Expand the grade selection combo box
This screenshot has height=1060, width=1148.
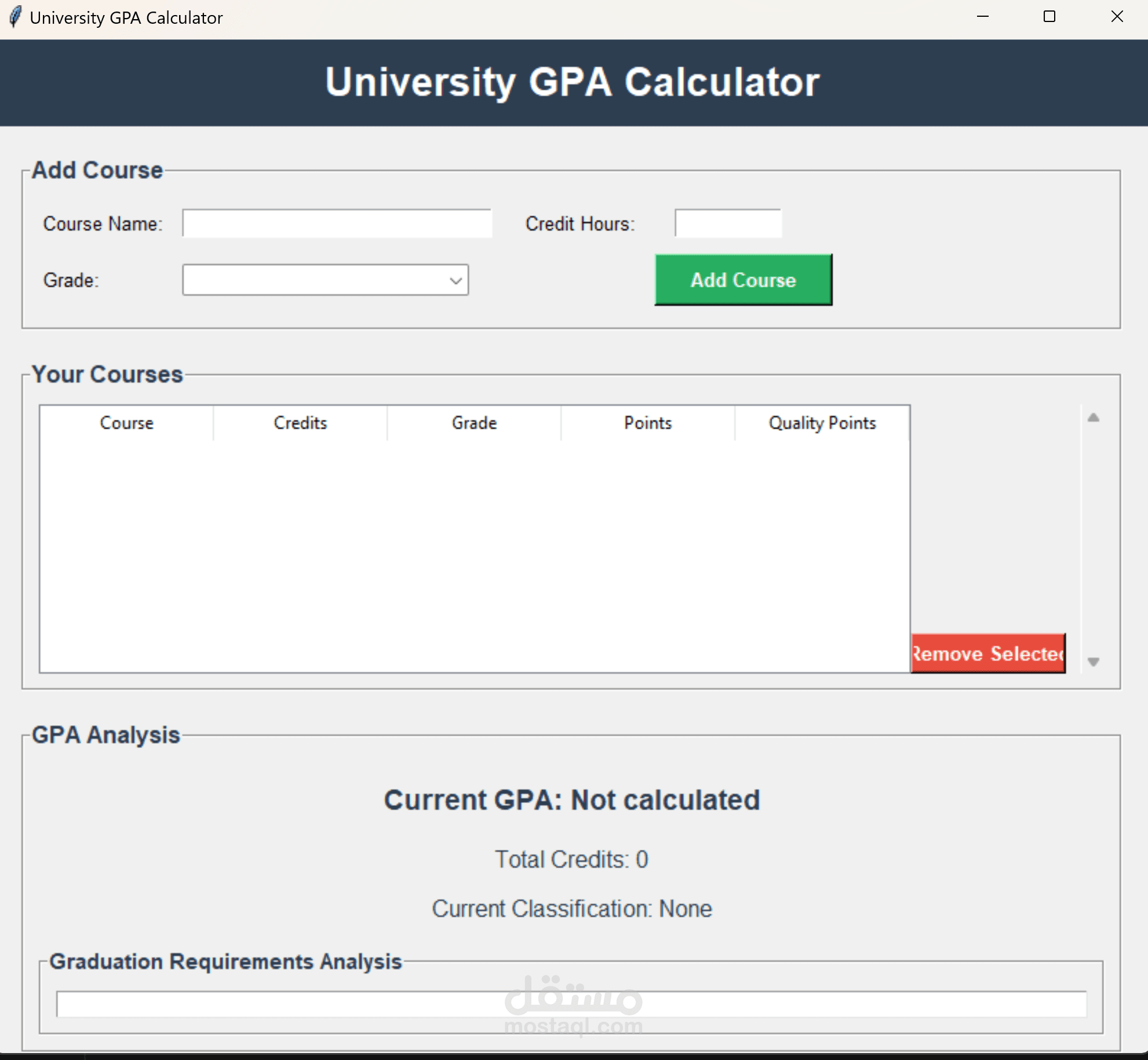pos(325,280)
